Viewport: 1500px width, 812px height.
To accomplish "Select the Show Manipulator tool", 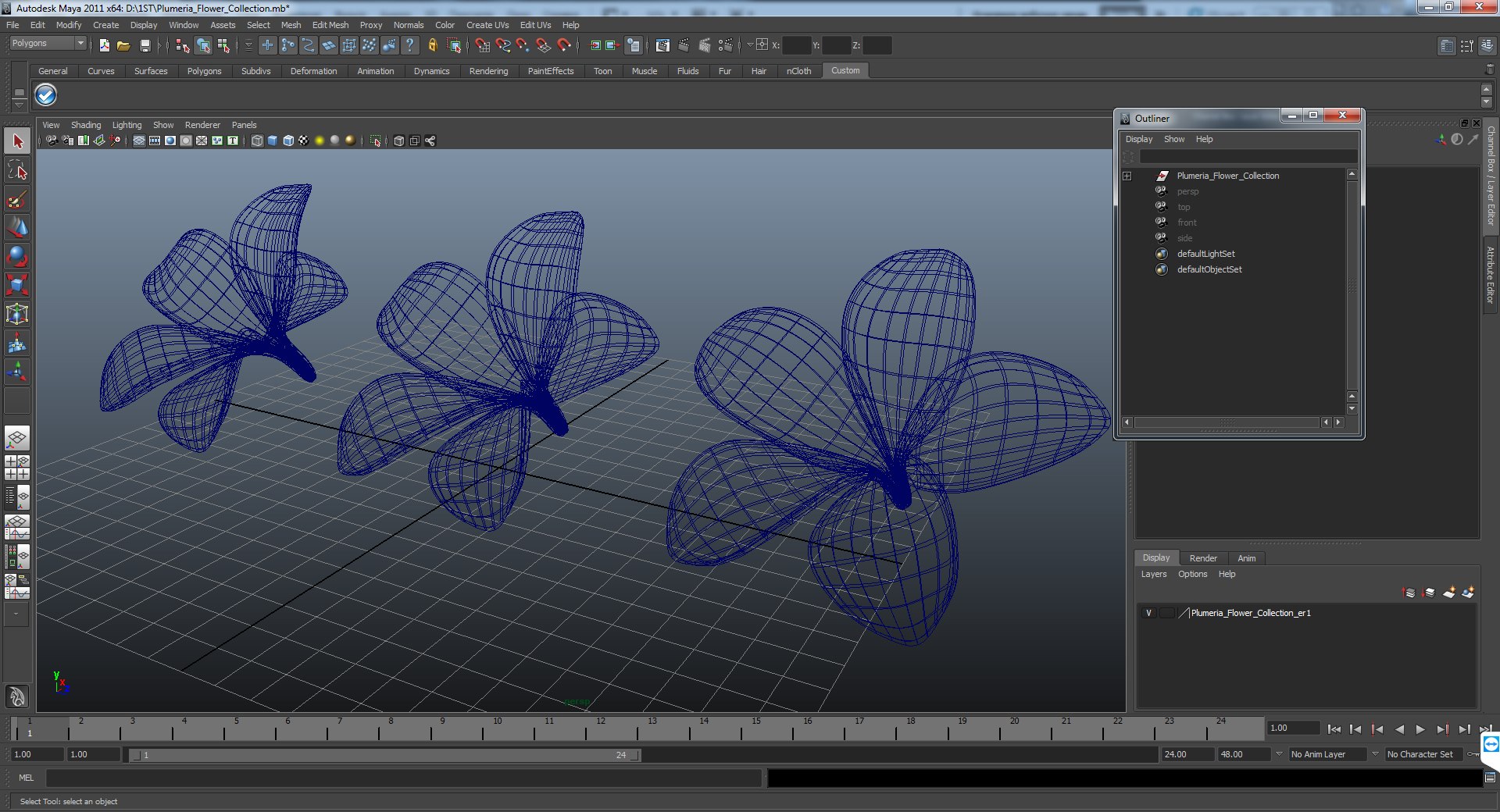I will pos(17,372).
